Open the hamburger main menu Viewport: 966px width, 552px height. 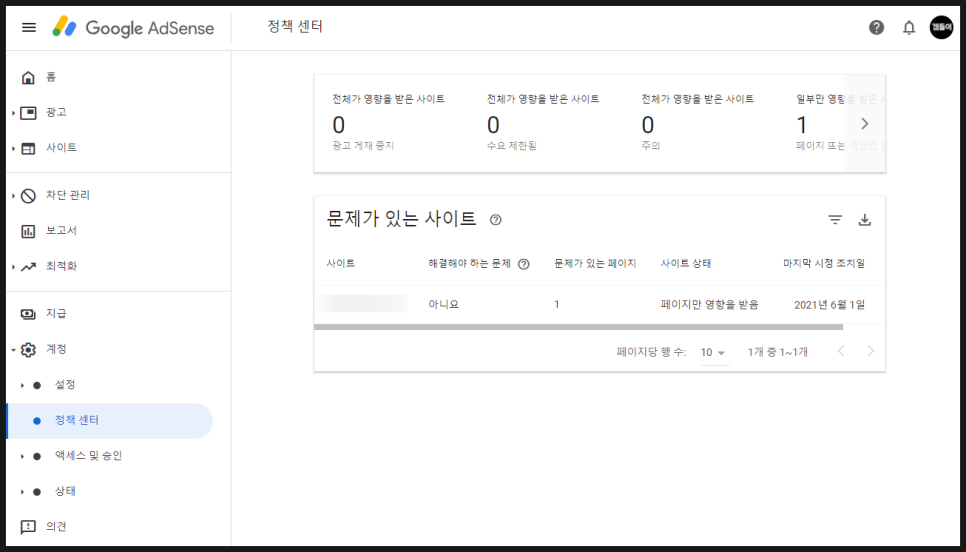point(28,28)
